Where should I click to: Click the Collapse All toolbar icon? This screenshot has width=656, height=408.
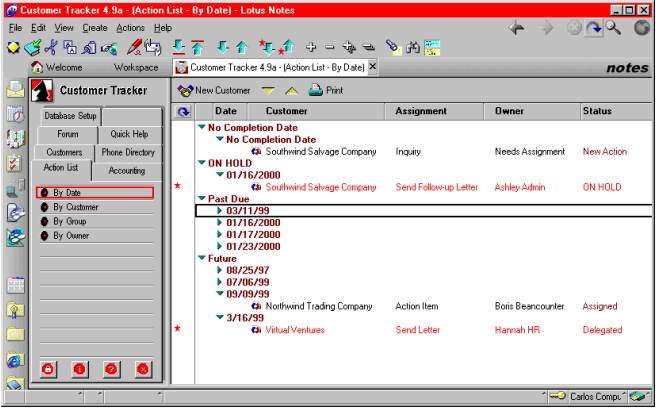coord(369,47)
